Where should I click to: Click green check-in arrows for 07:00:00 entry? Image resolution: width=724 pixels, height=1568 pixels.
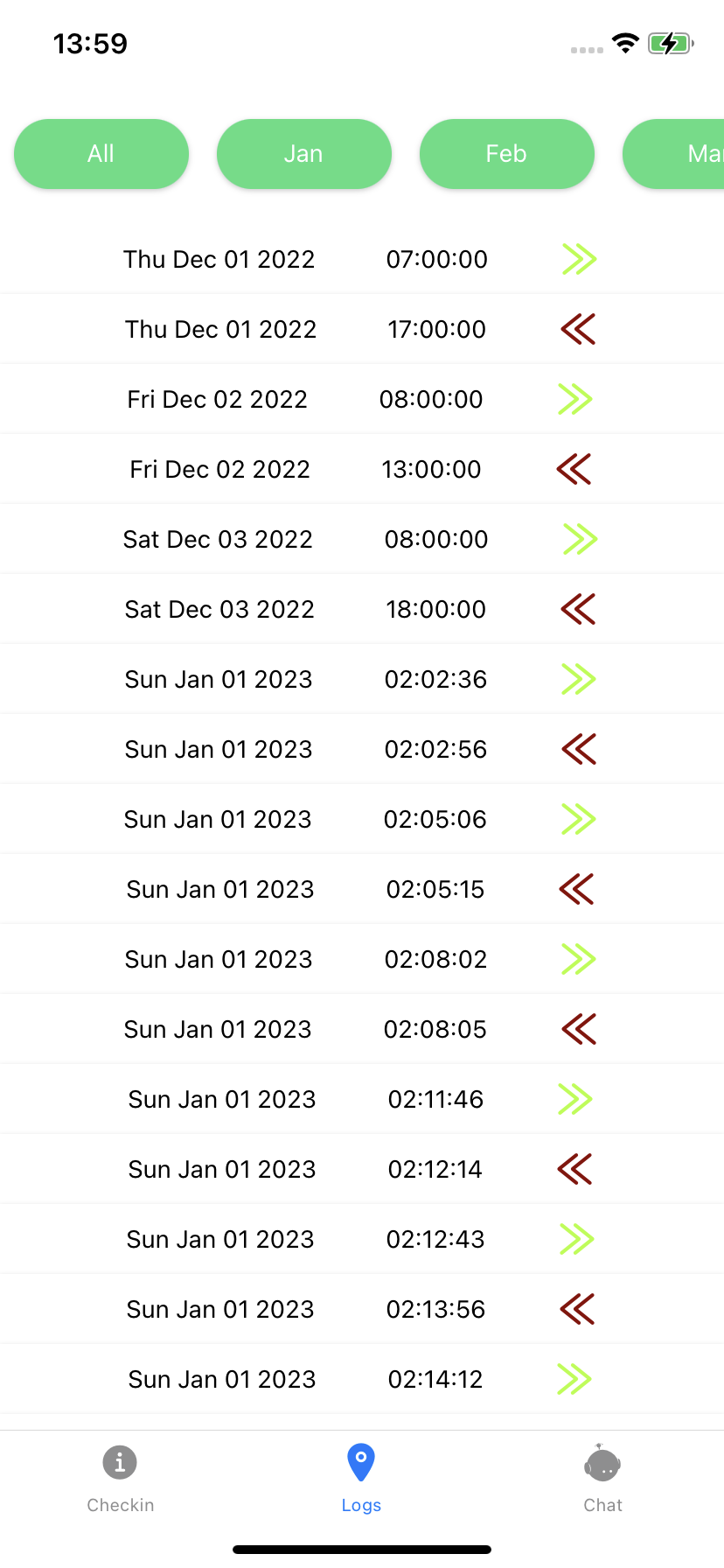[x=579, y=259]
